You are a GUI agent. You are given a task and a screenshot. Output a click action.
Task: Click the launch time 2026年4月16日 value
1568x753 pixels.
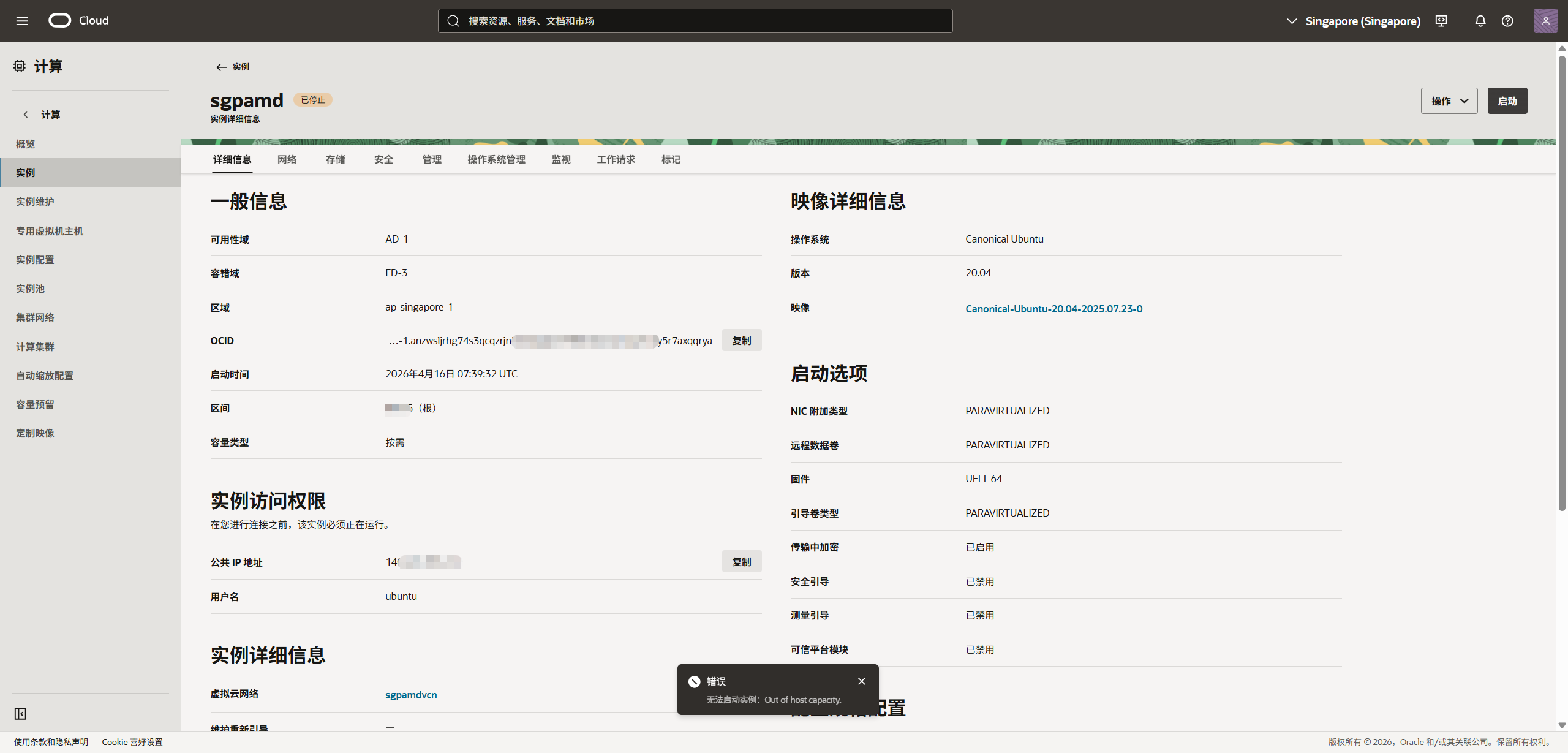pos(451,374)
